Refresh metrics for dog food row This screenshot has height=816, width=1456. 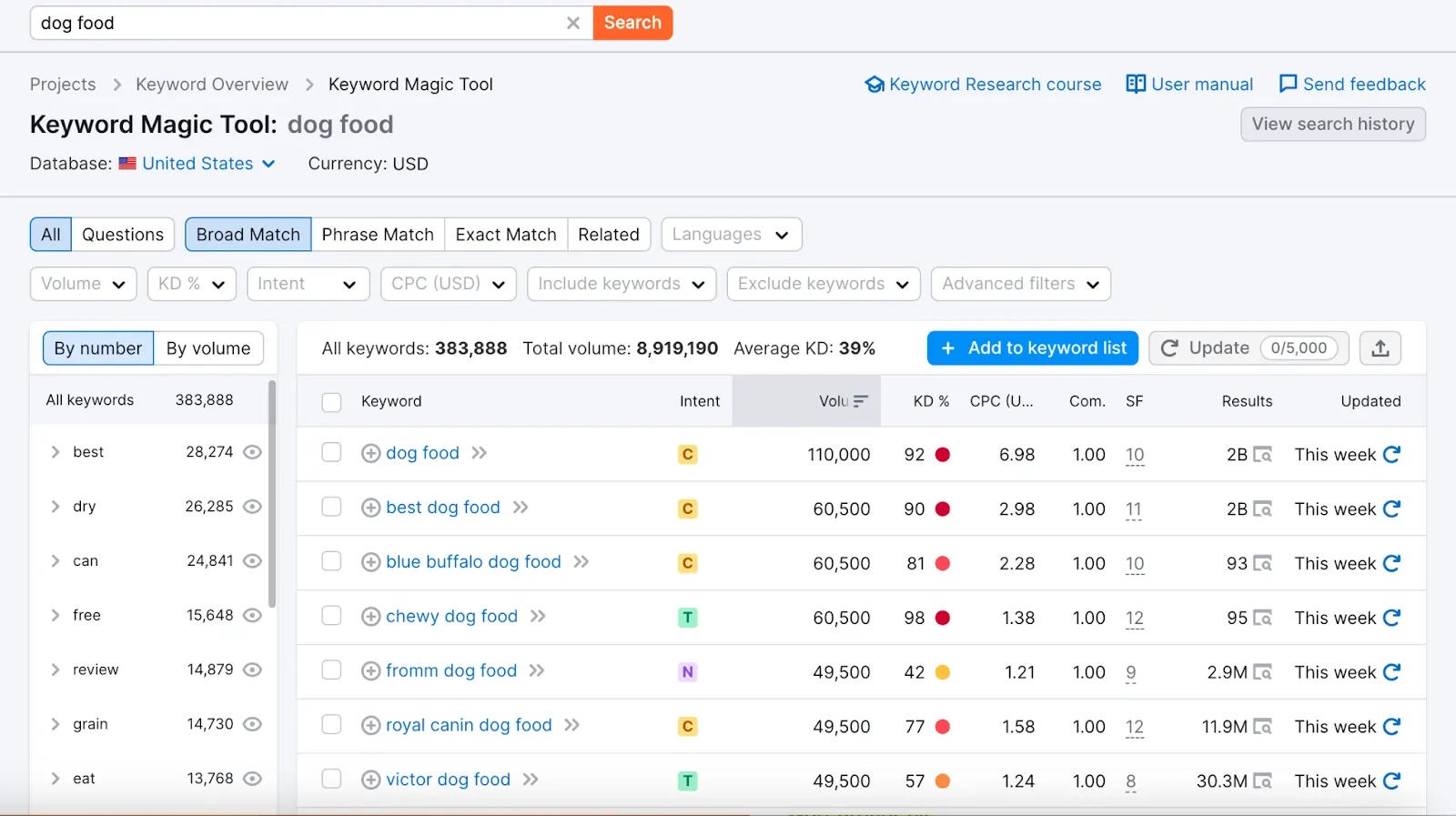1391,454
